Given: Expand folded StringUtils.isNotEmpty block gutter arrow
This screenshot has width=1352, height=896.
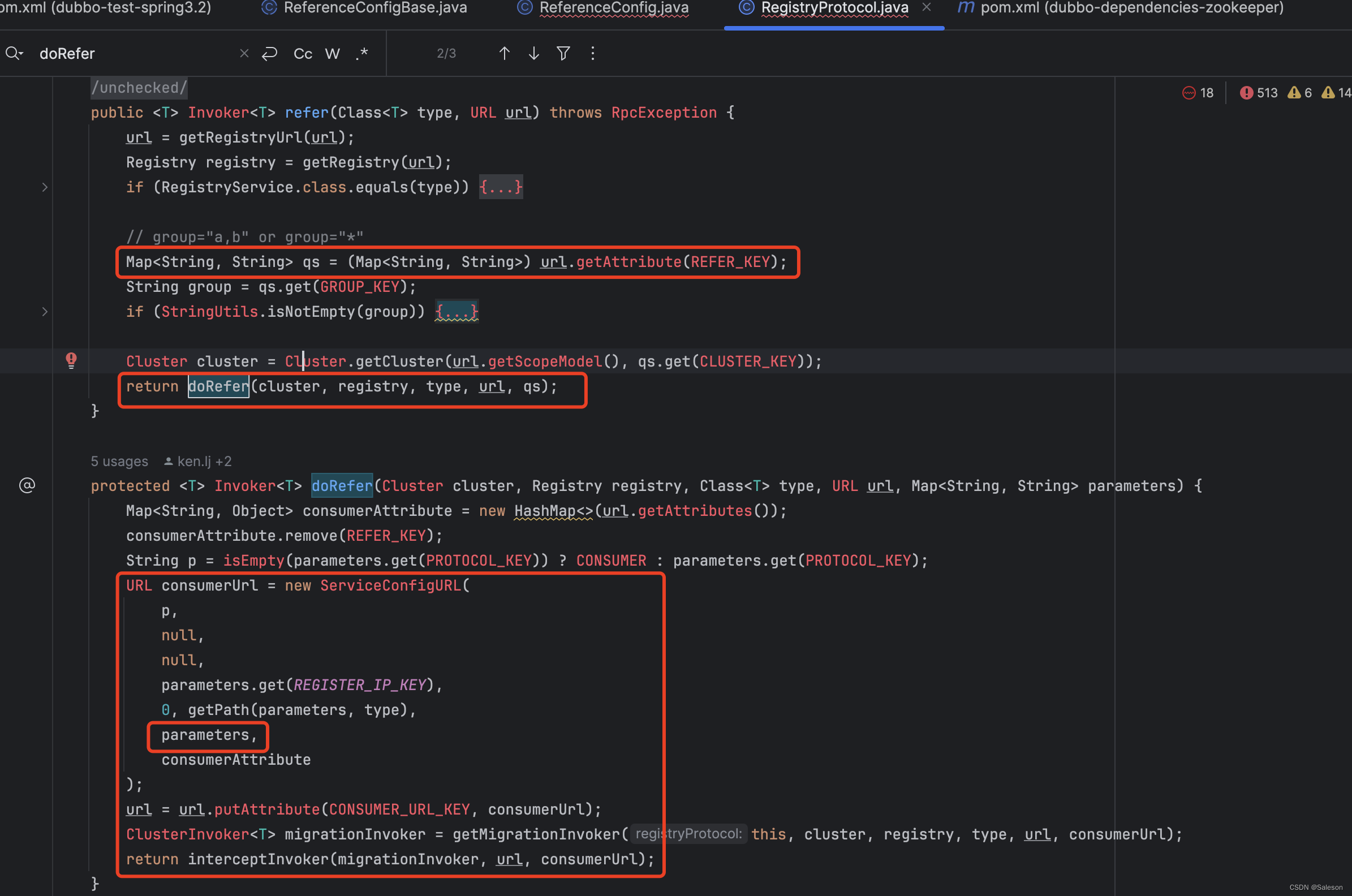Looking at the screenshot, I should click(45, 312).
